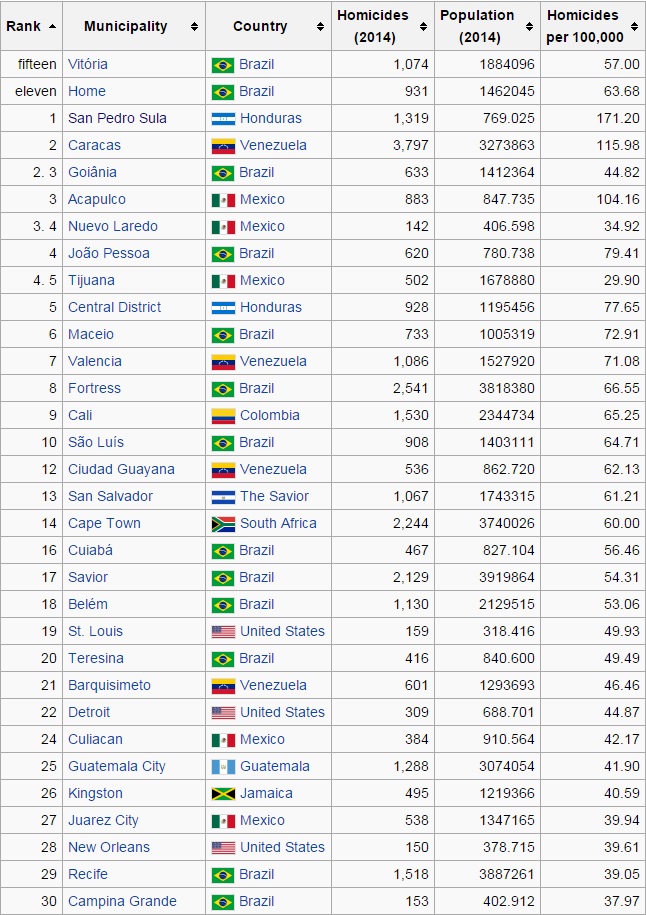Click Brazil flag in Campina Grande row

point(223,902)
